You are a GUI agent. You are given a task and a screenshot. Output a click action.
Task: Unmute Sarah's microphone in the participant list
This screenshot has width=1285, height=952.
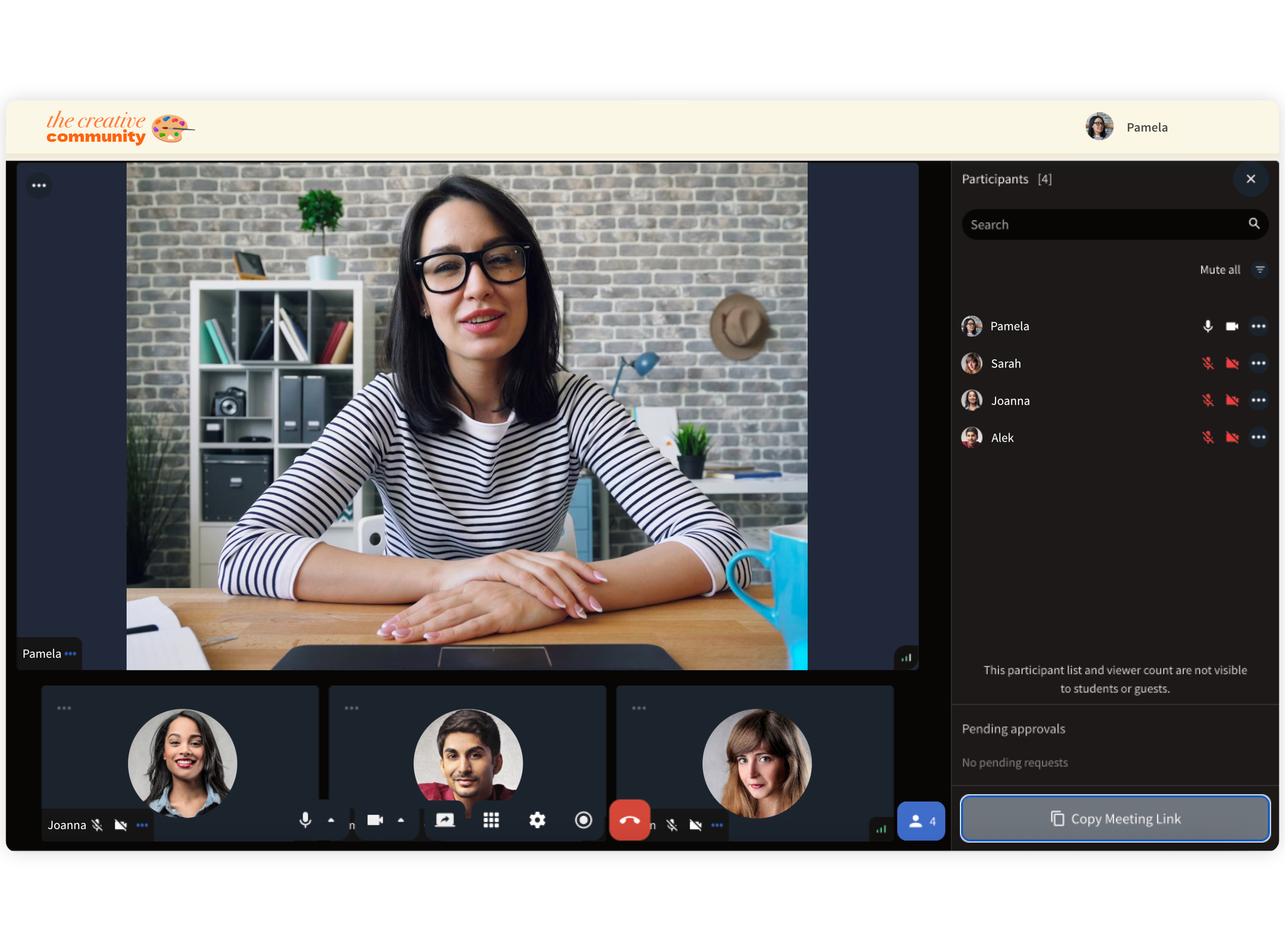click(1208, 363)
